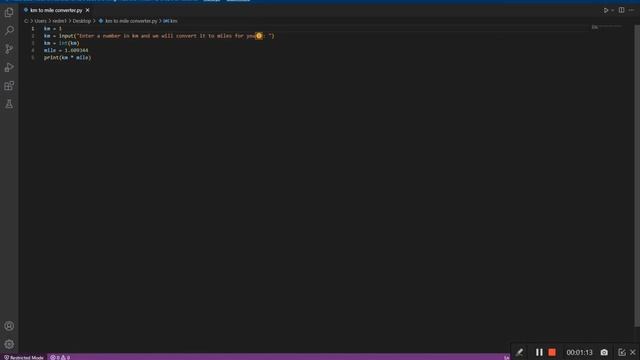
Task: Stop the screen recording
Action: pyautogui.click(x=552, y=352)
